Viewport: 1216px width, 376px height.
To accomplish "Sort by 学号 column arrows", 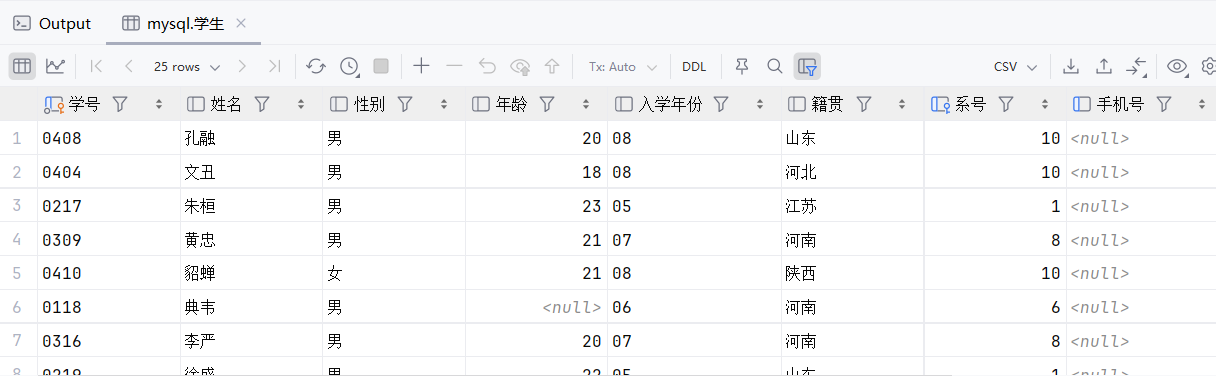I will (159, 104).
